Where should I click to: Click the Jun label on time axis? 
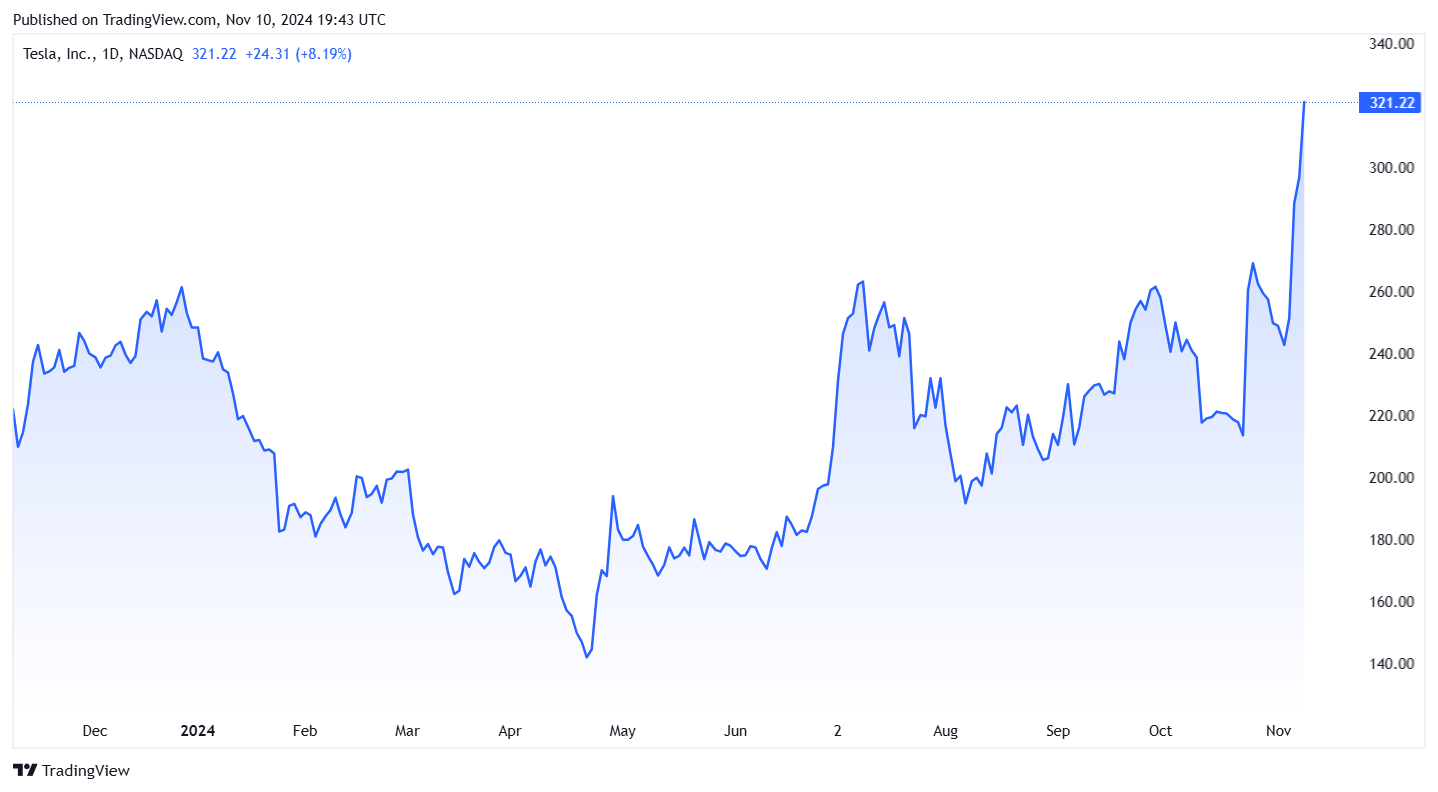(735, 731)
